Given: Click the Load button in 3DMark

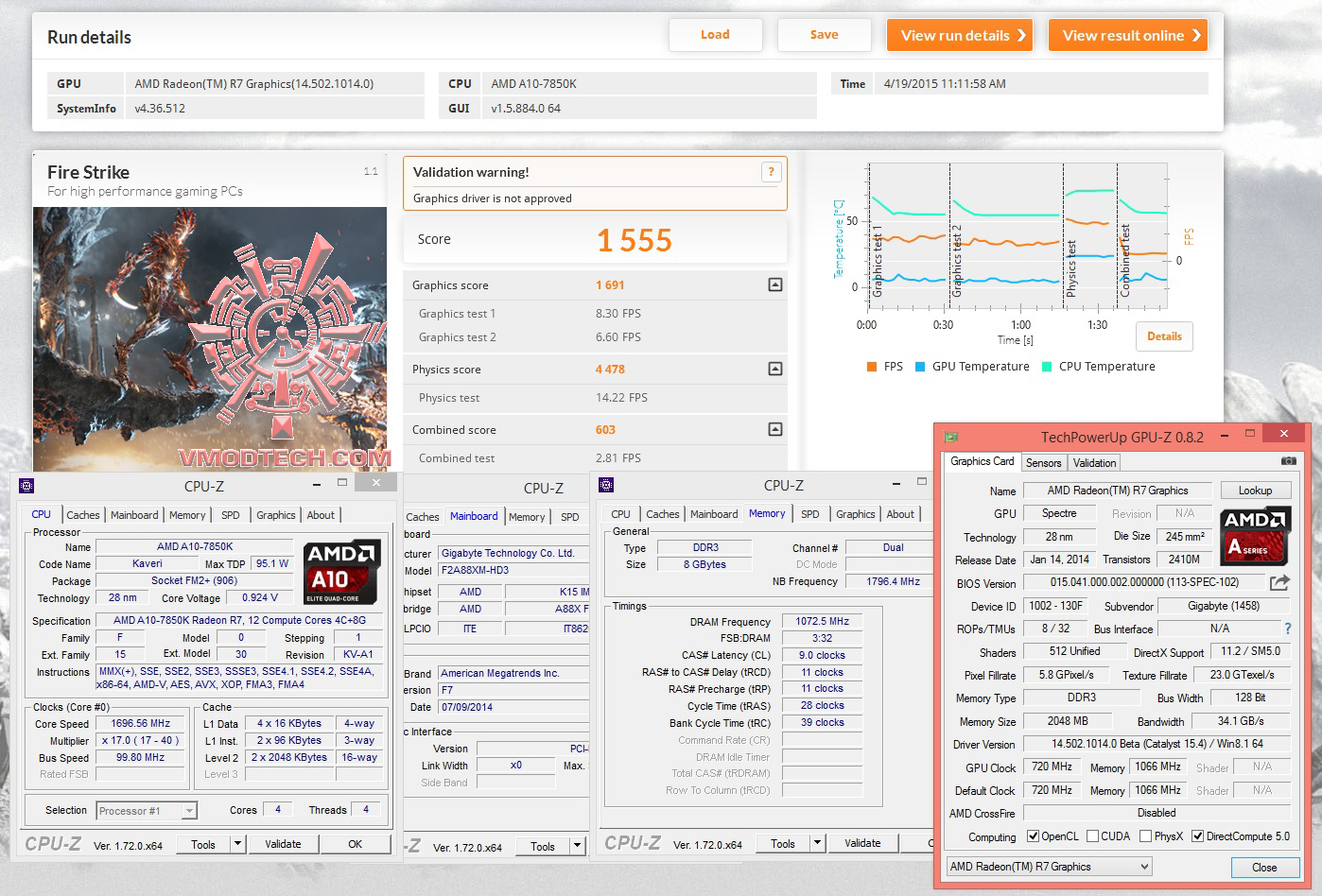Looking at the screenshot, I should pos(715,35).
